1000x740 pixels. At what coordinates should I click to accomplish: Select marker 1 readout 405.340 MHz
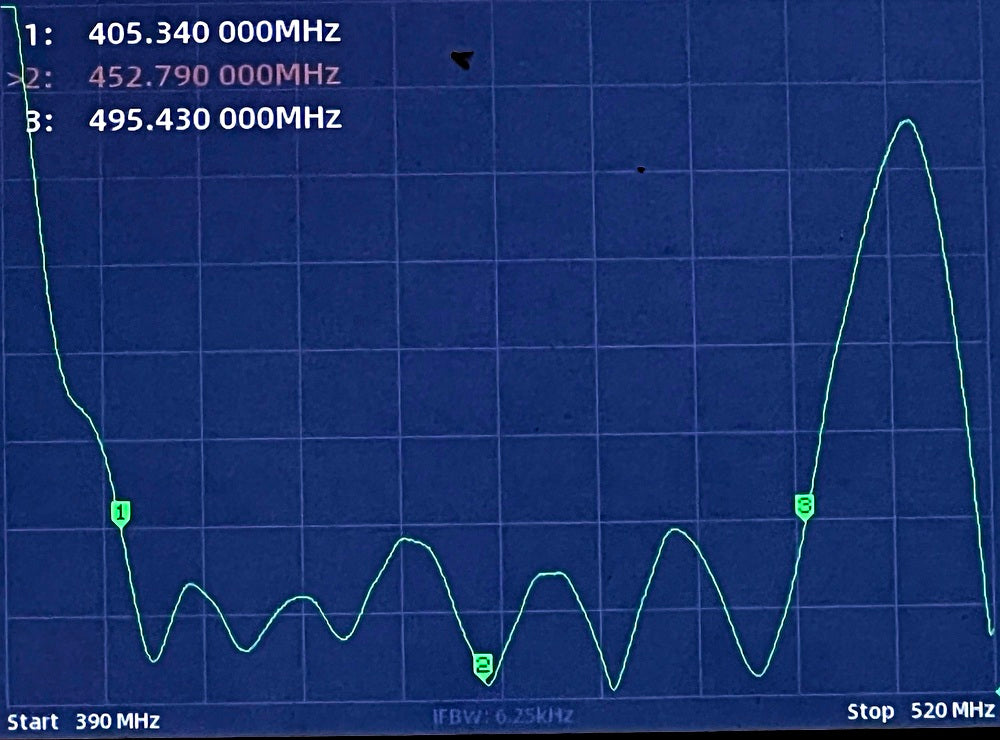point(214,33)
